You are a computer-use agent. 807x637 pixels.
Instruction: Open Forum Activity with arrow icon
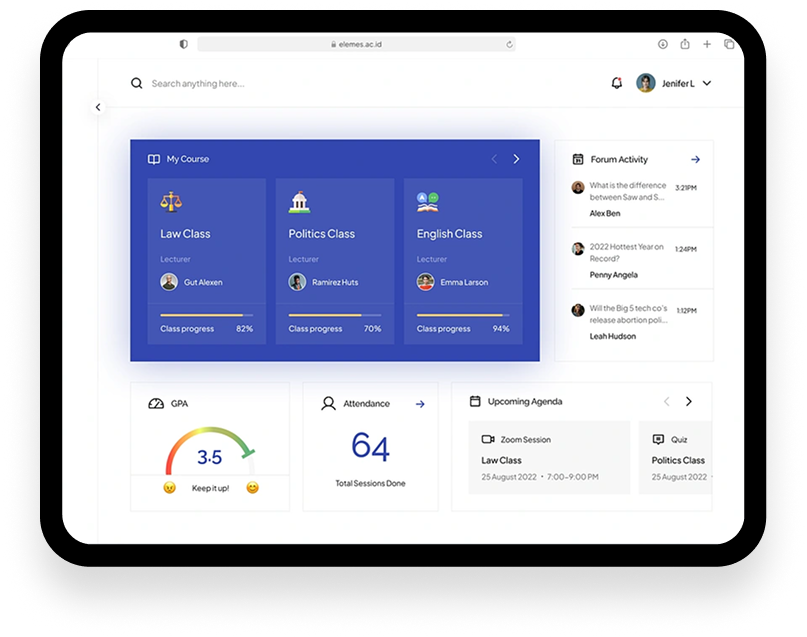695,159
